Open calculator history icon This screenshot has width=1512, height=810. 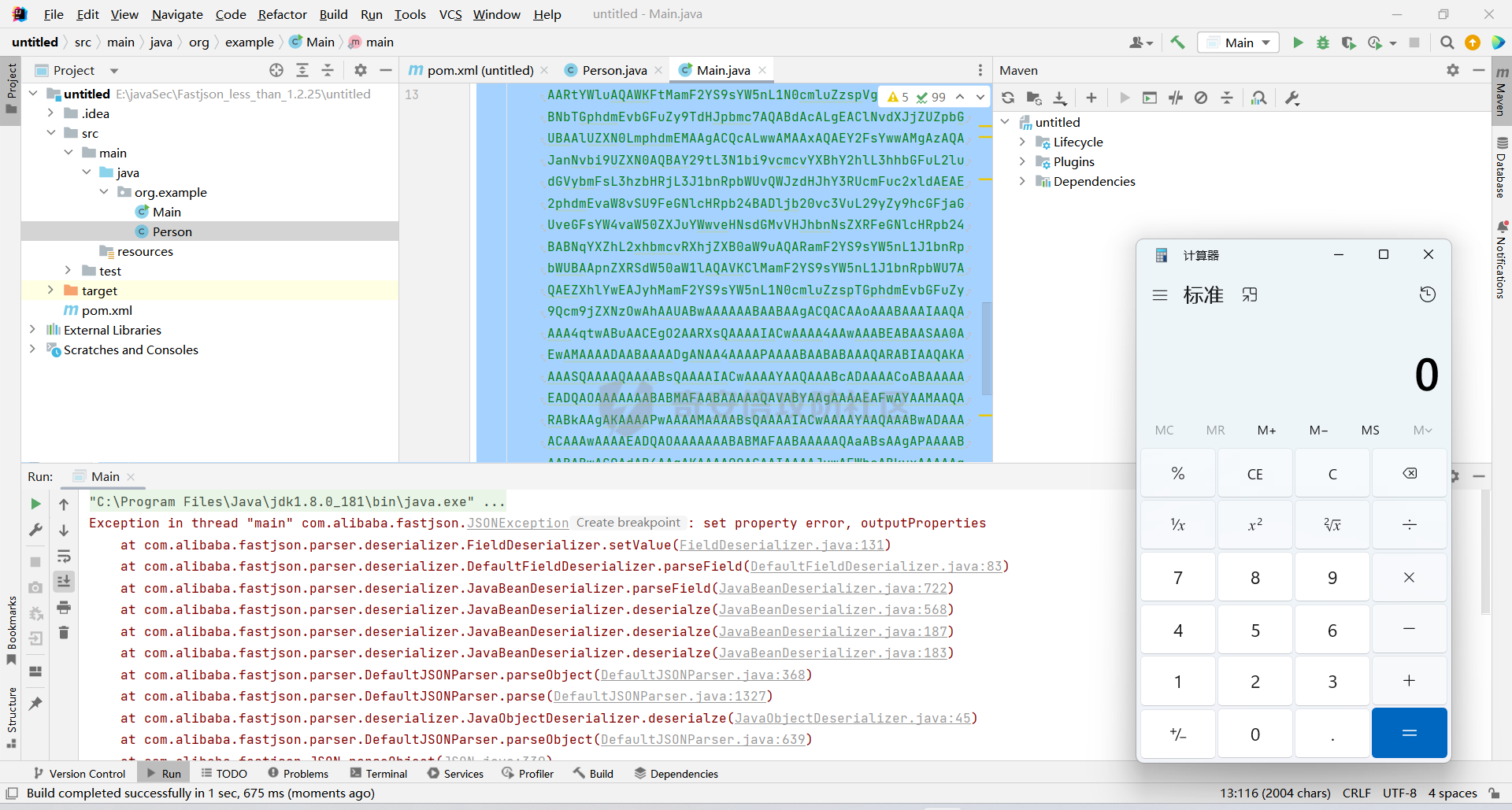(x=1427, y=294)
